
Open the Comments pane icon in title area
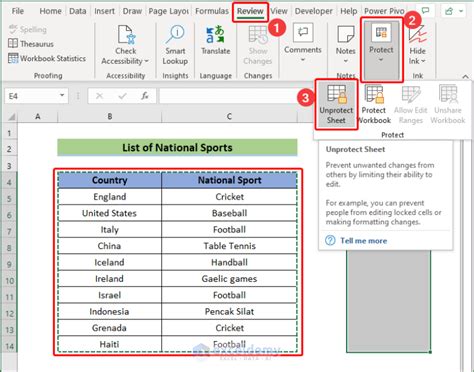pos(425,11)
